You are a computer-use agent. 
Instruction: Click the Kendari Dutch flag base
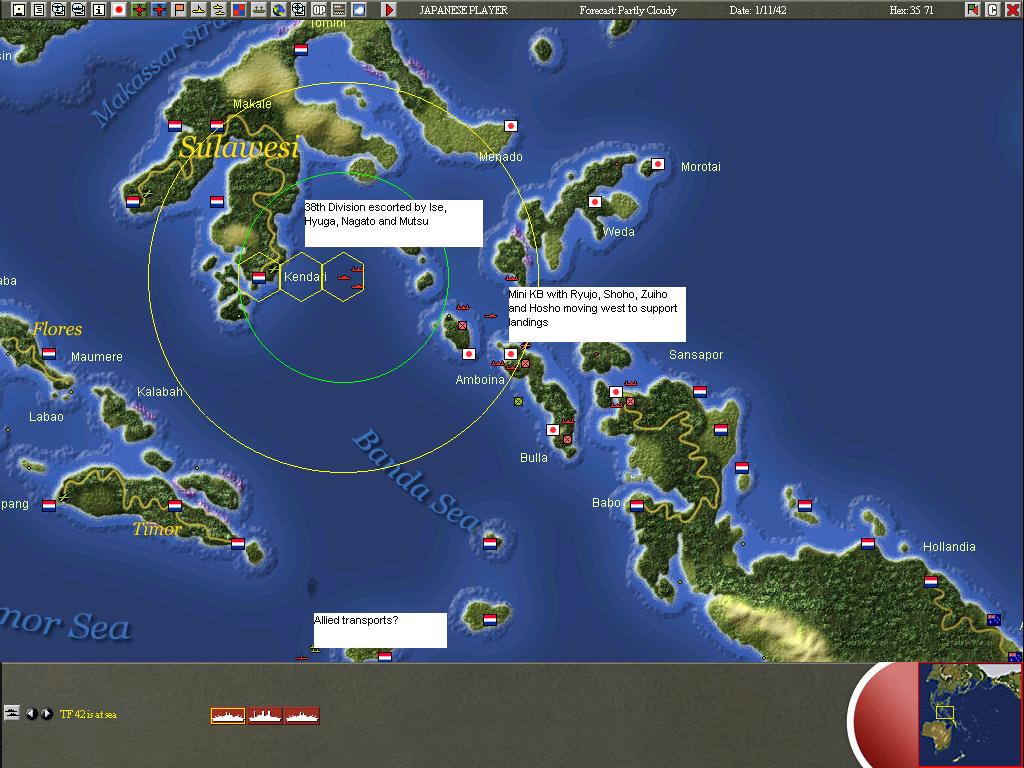259,278
